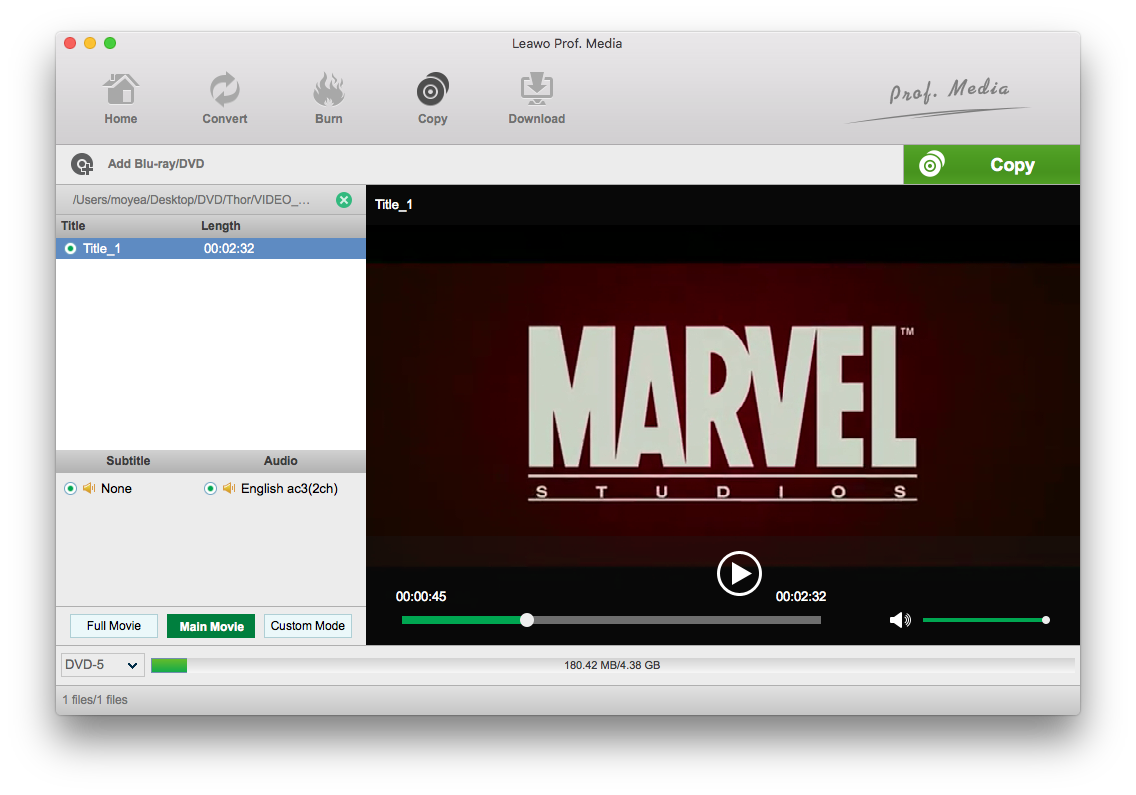Viewport: 1136px width, 795px height.
Task: Choose the None subtitle radio option
Action: pyautogui.click(x=70, y=489)
